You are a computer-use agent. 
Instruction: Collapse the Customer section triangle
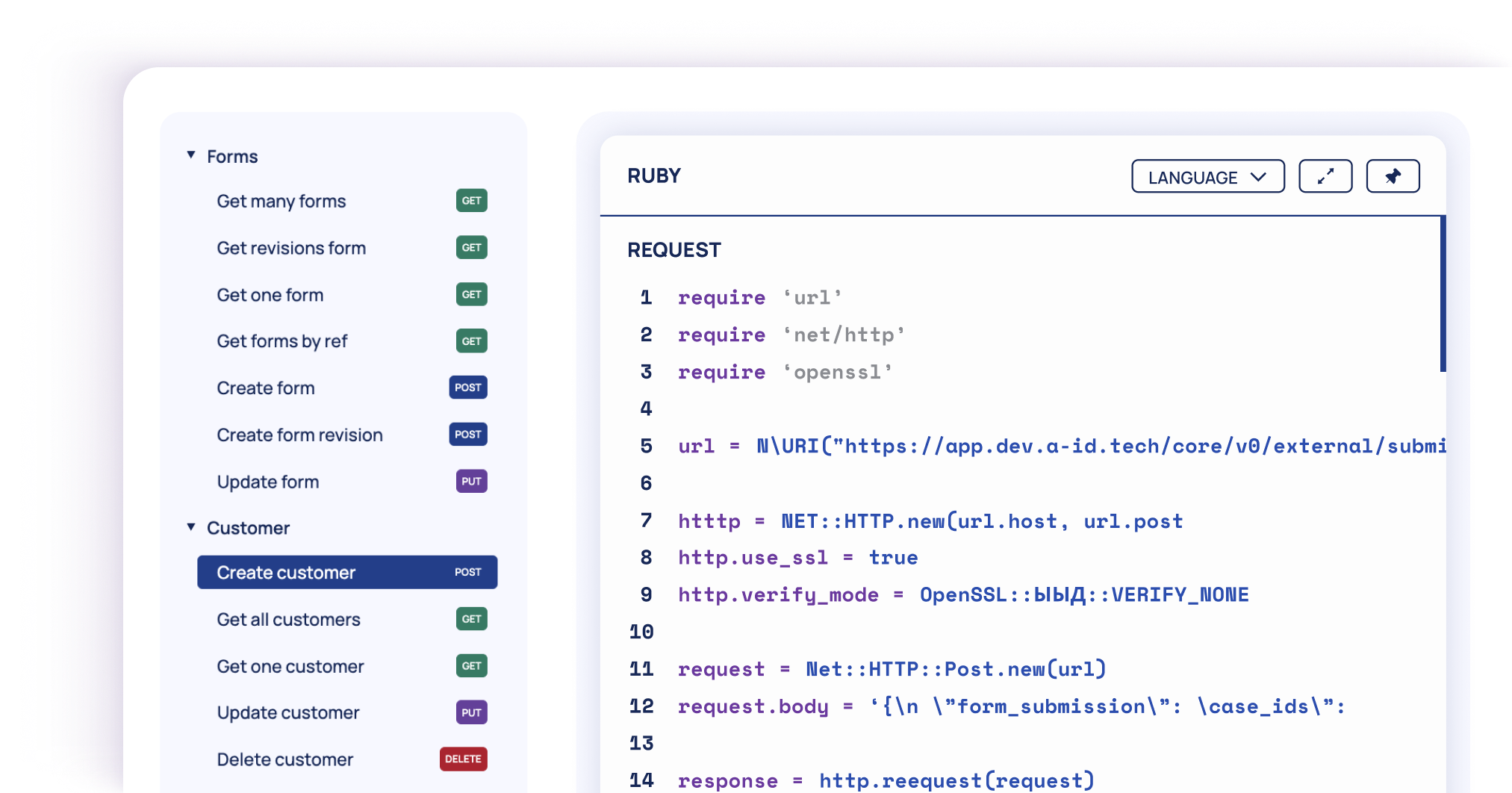pos(191,527)
